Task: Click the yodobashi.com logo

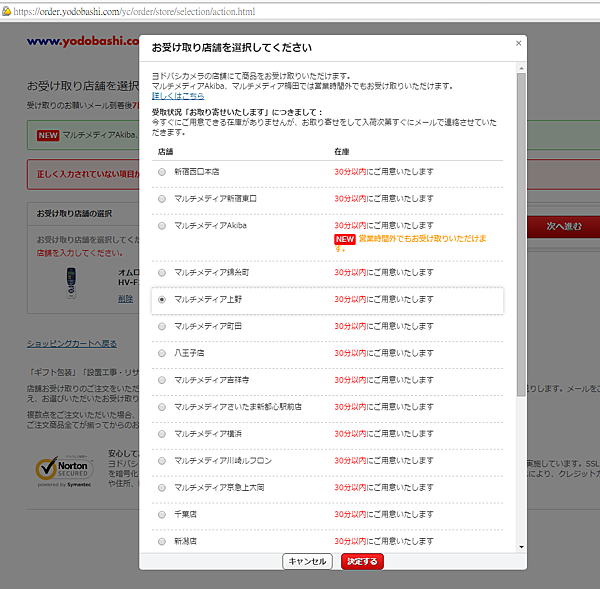Action: pyautogui.click(x=83, y=41)
